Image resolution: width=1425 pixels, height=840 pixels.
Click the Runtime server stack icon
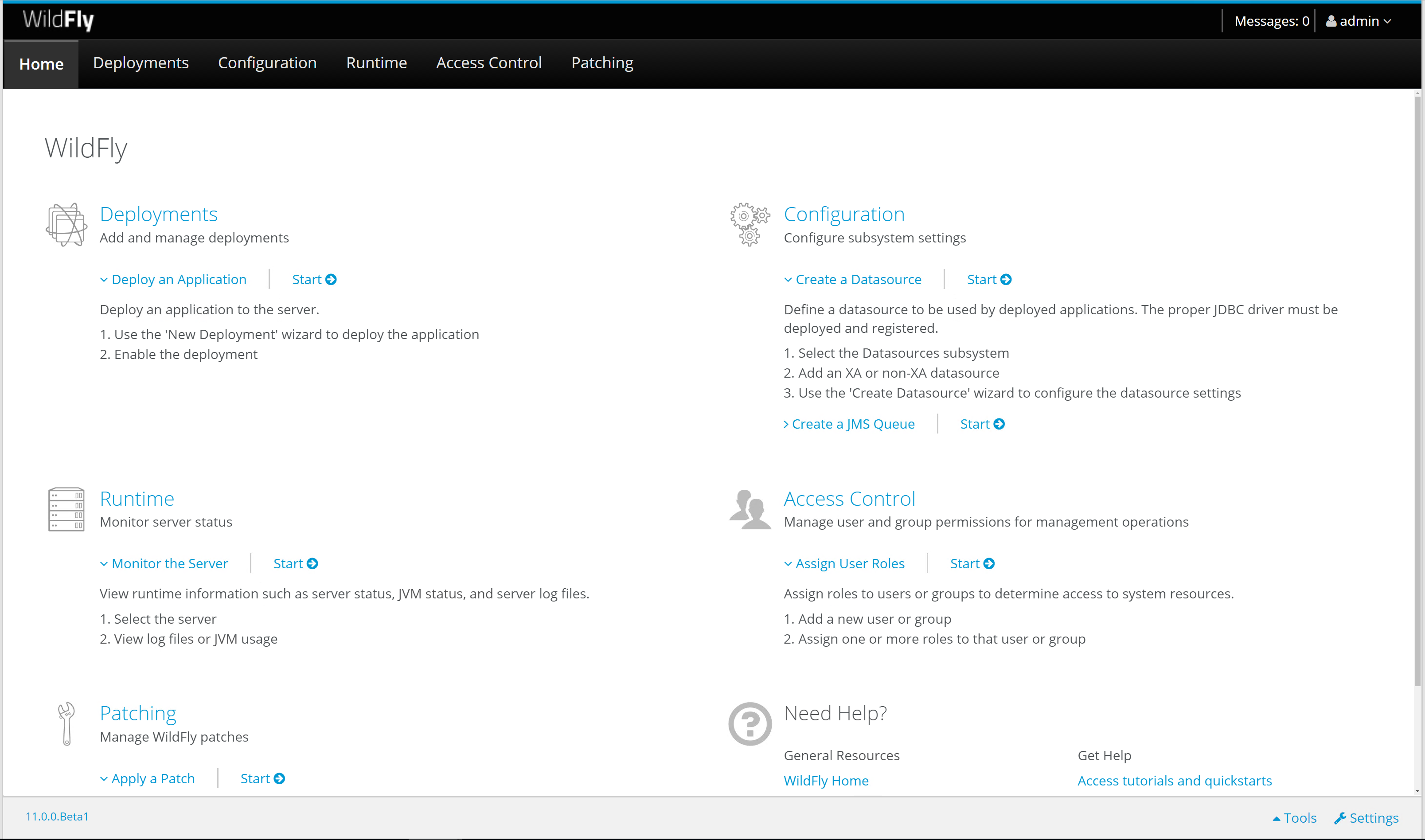[66, 509]
